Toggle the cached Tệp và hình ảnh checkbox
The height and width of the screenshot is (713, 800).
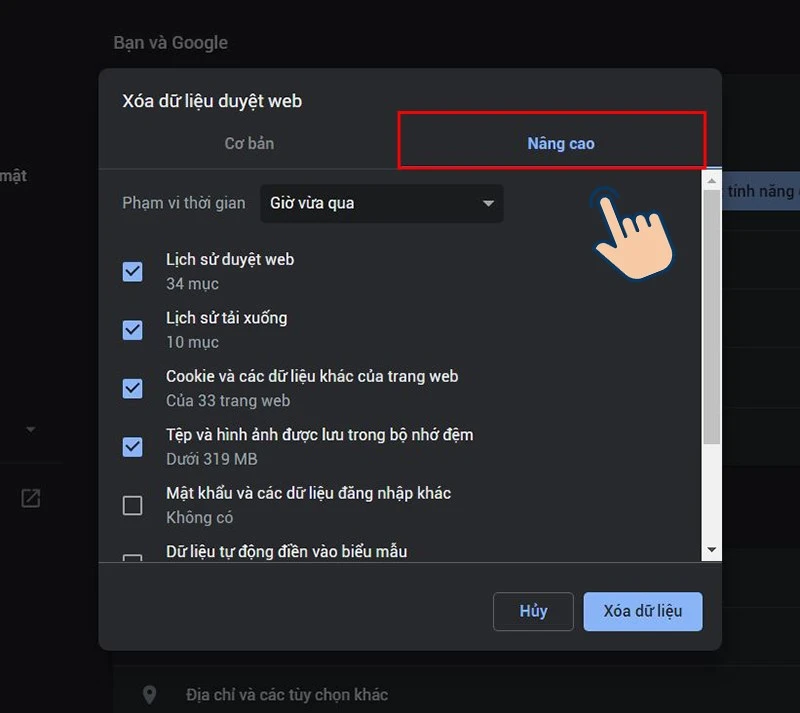coord(132,447)
